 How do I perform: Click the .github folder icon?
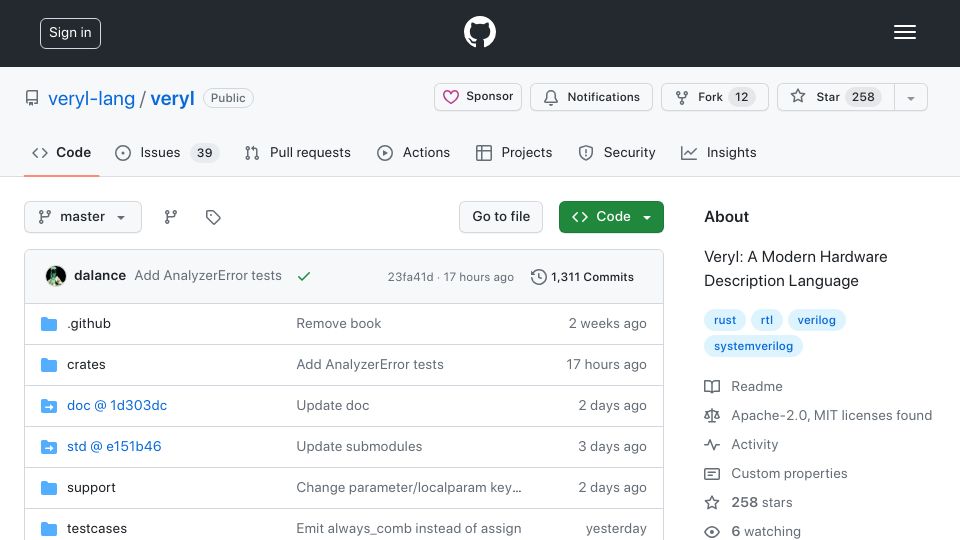coord(49,323)
